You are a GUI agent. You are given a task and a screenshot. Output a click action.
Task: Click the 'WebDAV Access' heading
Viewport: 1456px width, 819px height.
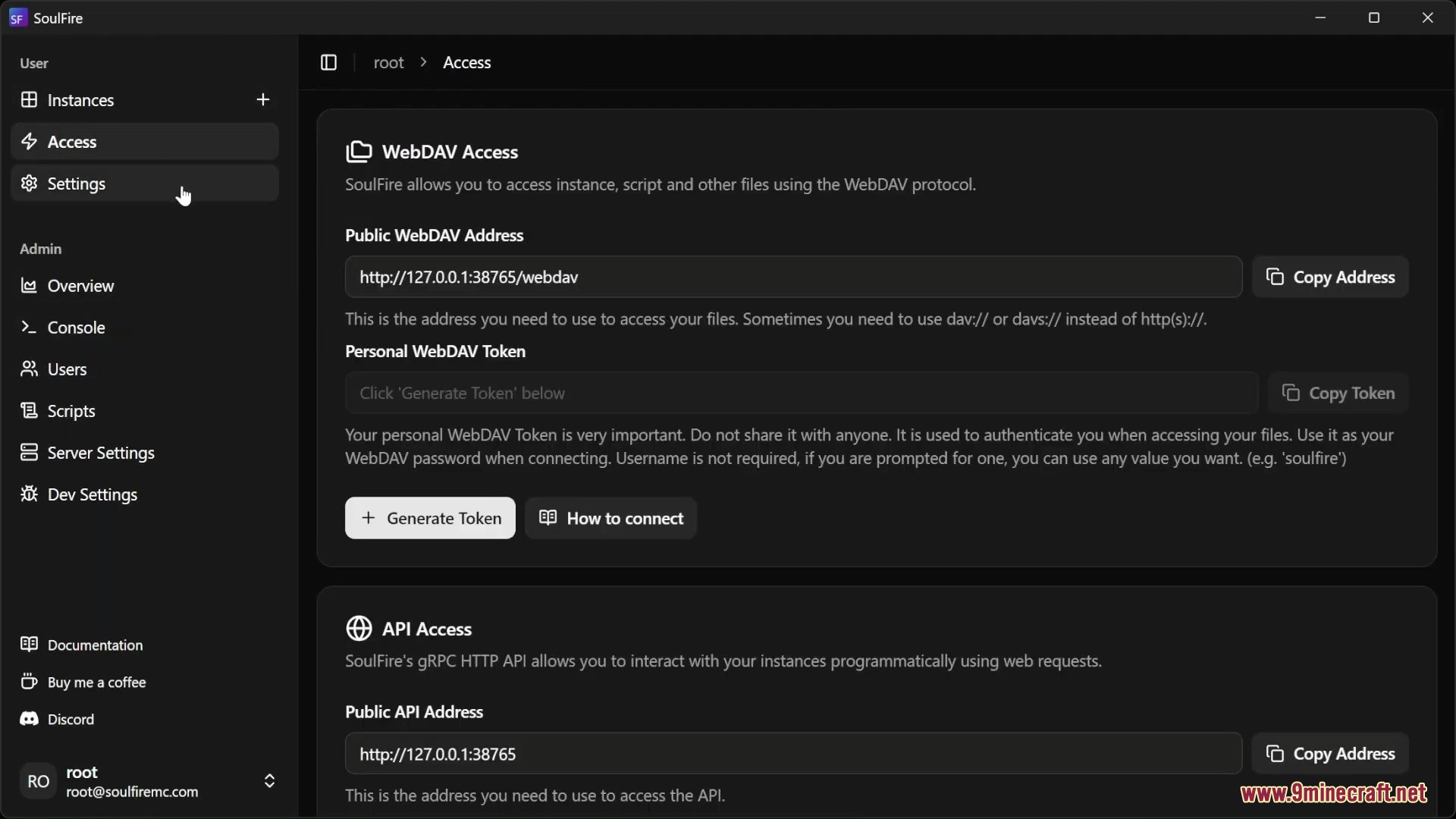tap(450, 152)
